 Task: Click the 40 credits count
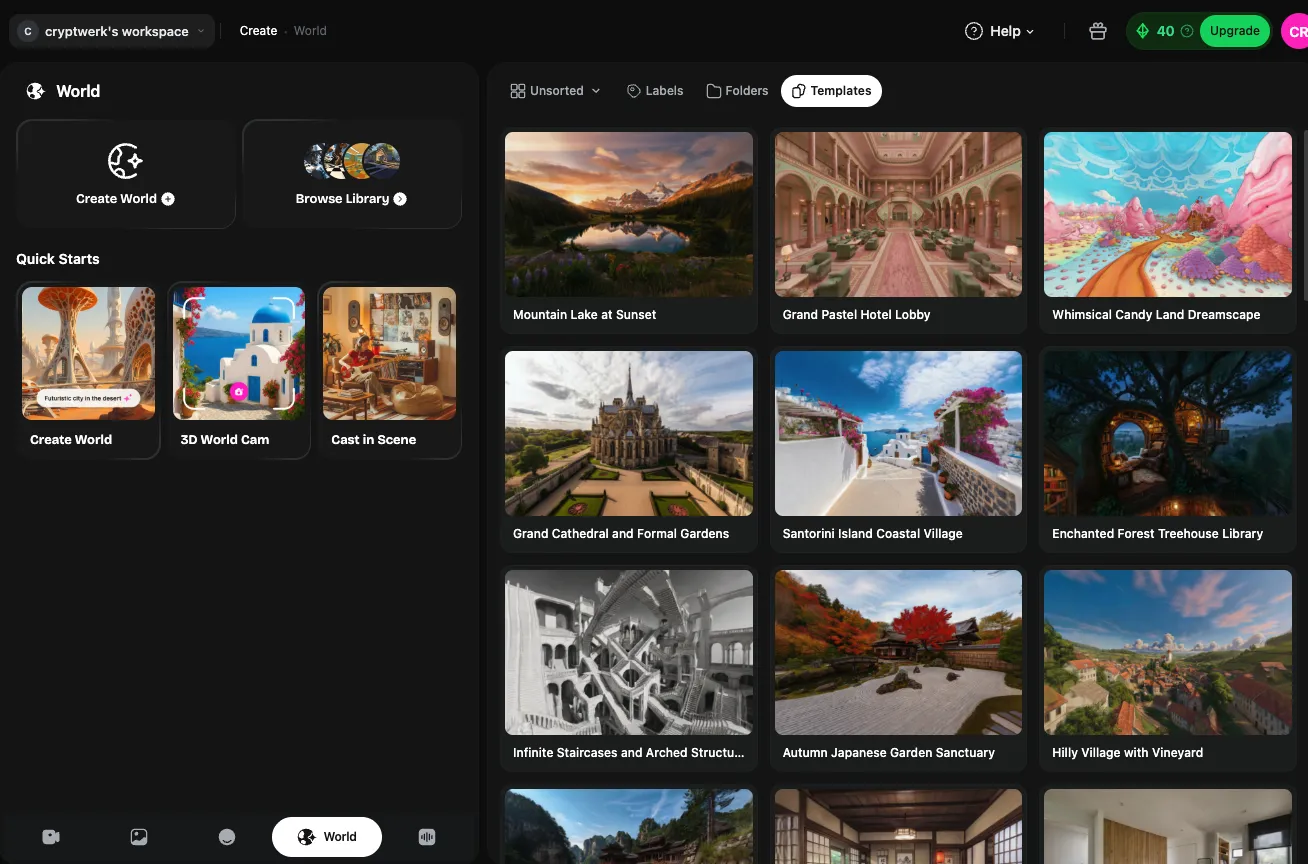[1165, 31]
